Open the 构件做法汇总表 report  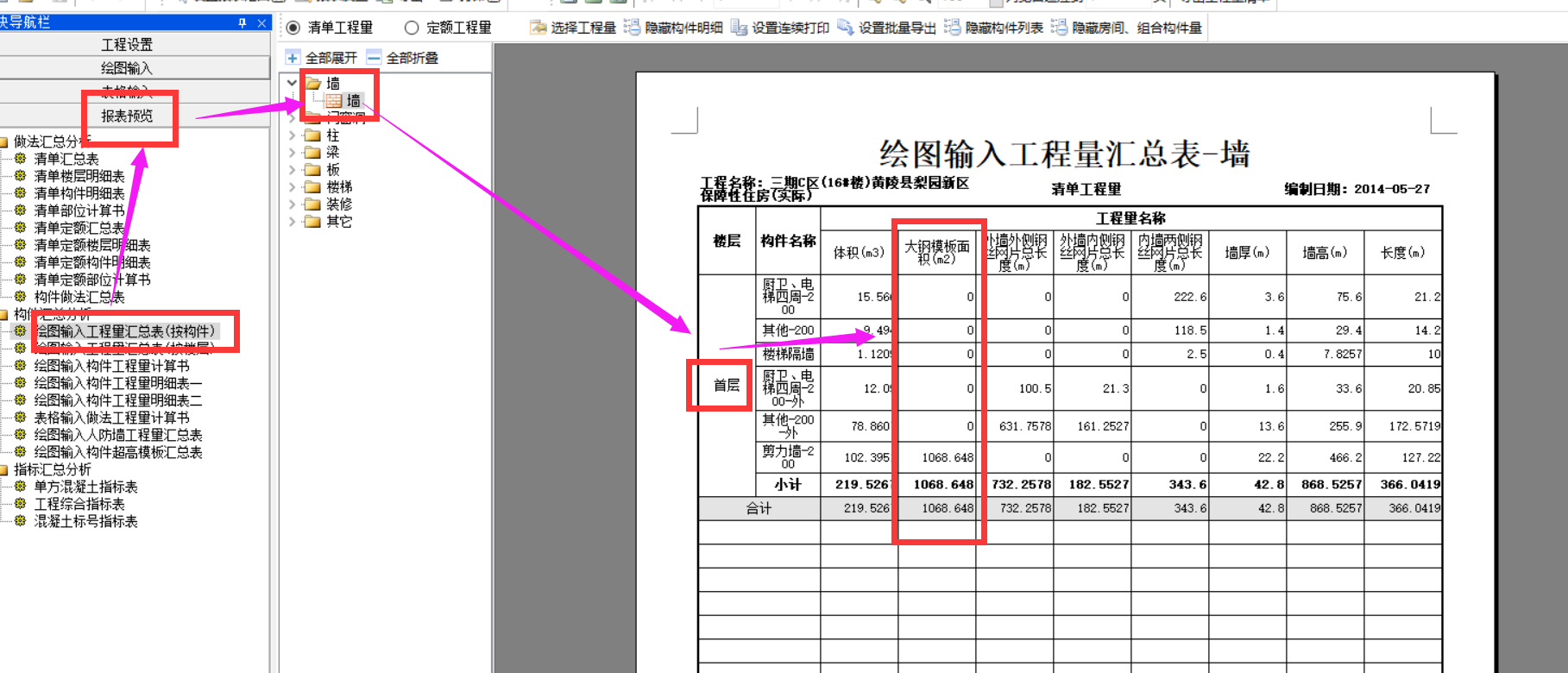pyautogui.click(x=79, y=297)
